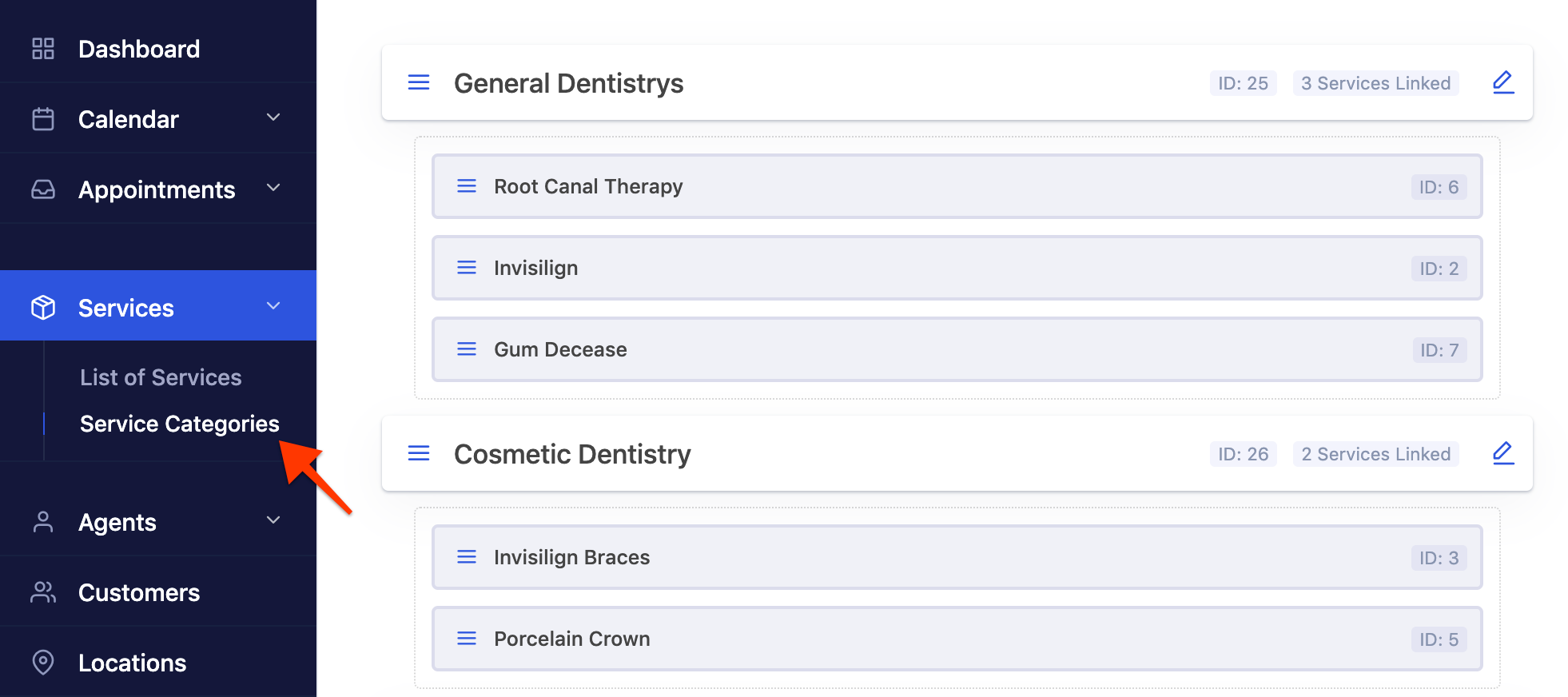This screenshot has height=697, width=1568.
Task: Edit General Dentistrys category with pencil icon
Action: 1502,82
